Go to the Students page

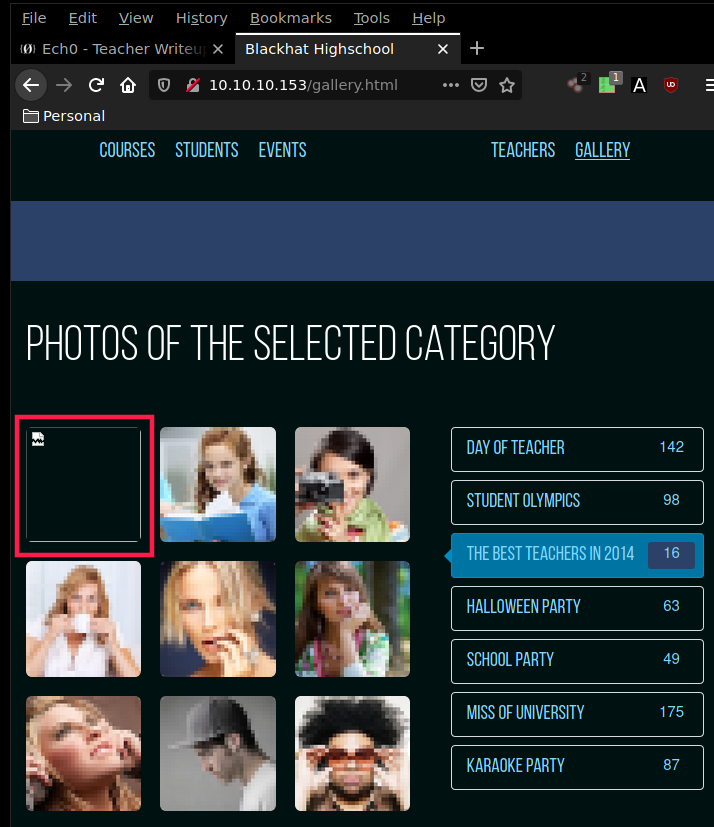(207, 150)
